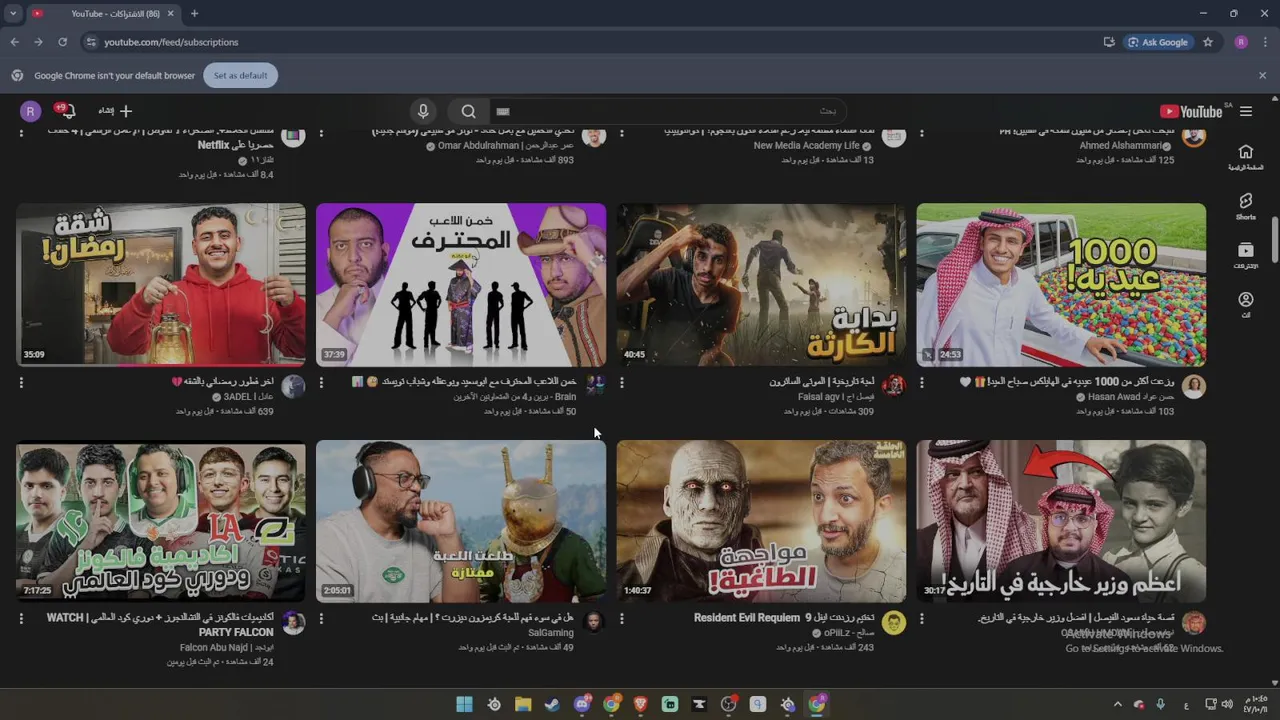Open more options for Brain video

click(321, 382)
